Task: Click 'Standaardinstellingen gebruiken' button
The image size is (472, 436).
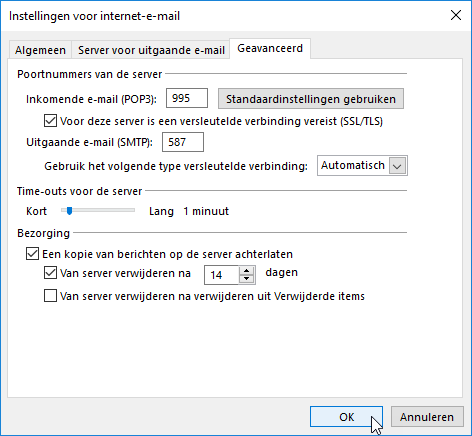Action: (311, 99)
